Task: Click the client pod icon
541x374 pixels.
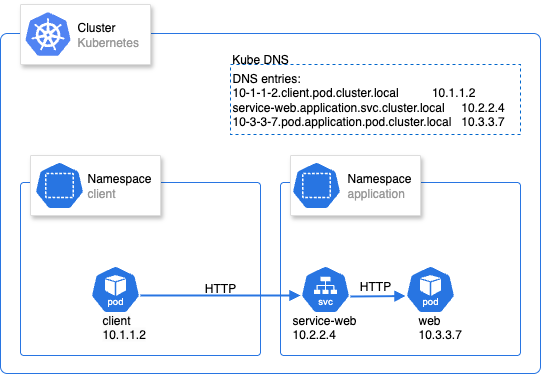Action: (115, 289)
